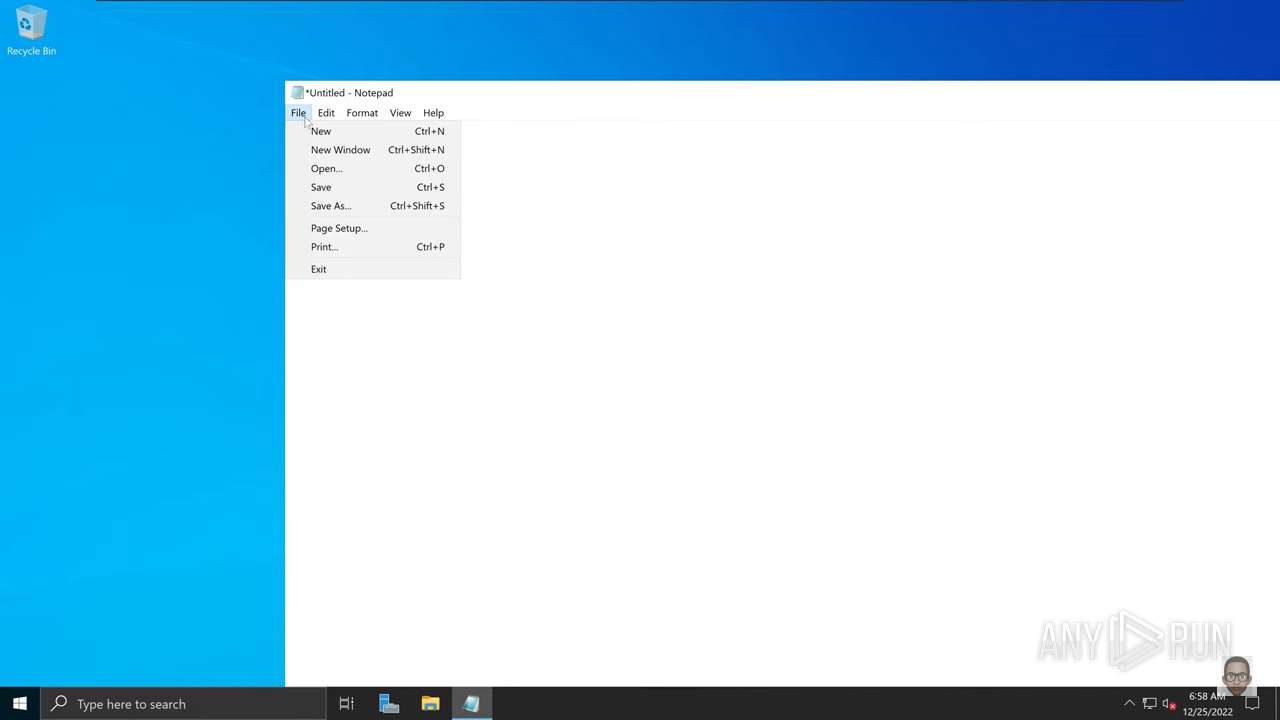The height and width of the screenshot is (720, 1280).
Task: Open the Recycle Bin desktop icon
Action: (31, 31)
